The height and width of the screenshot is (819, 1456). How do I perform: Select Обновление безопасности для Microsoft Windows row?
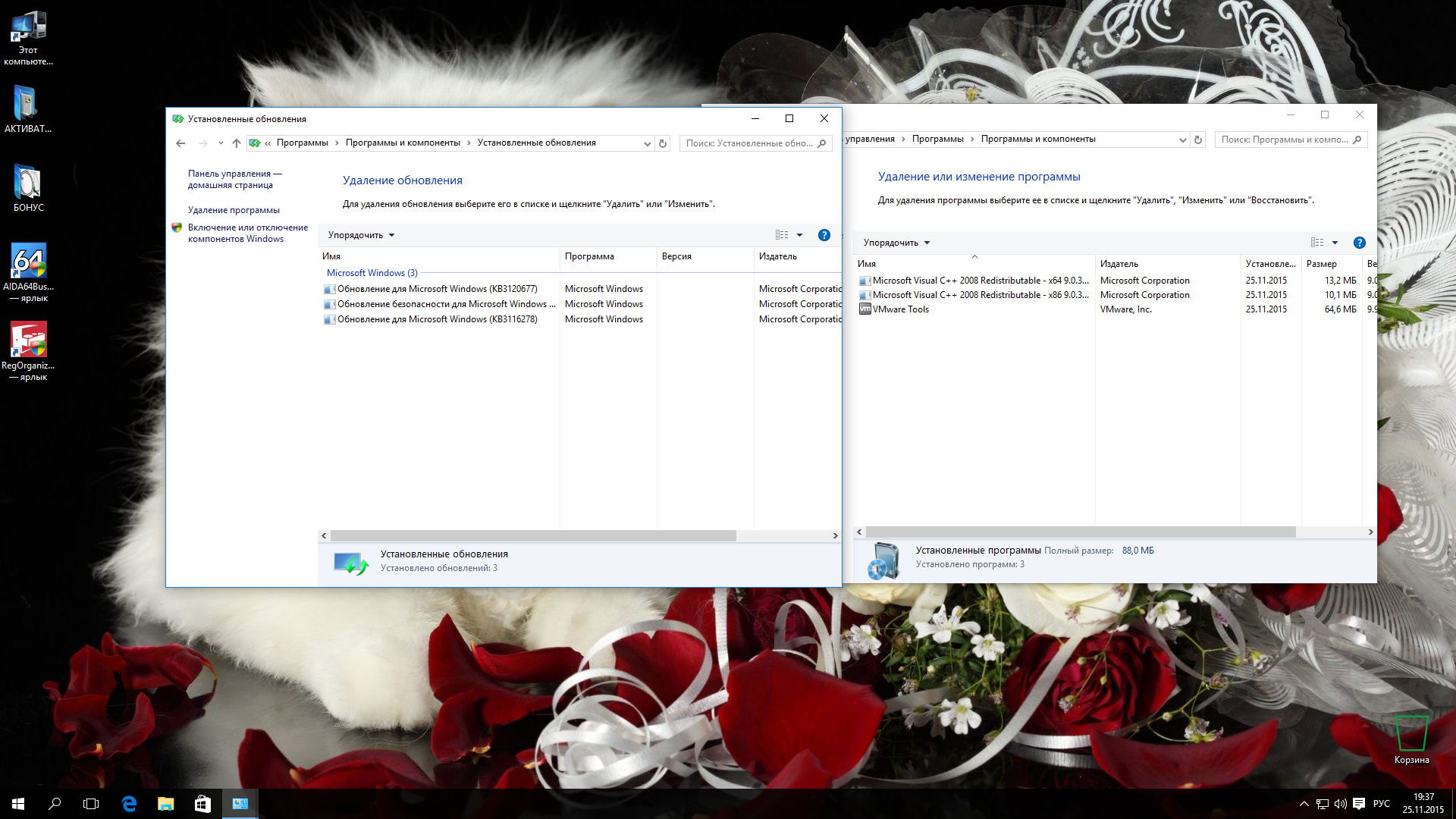pyautogui.click(x=582, y=304)
